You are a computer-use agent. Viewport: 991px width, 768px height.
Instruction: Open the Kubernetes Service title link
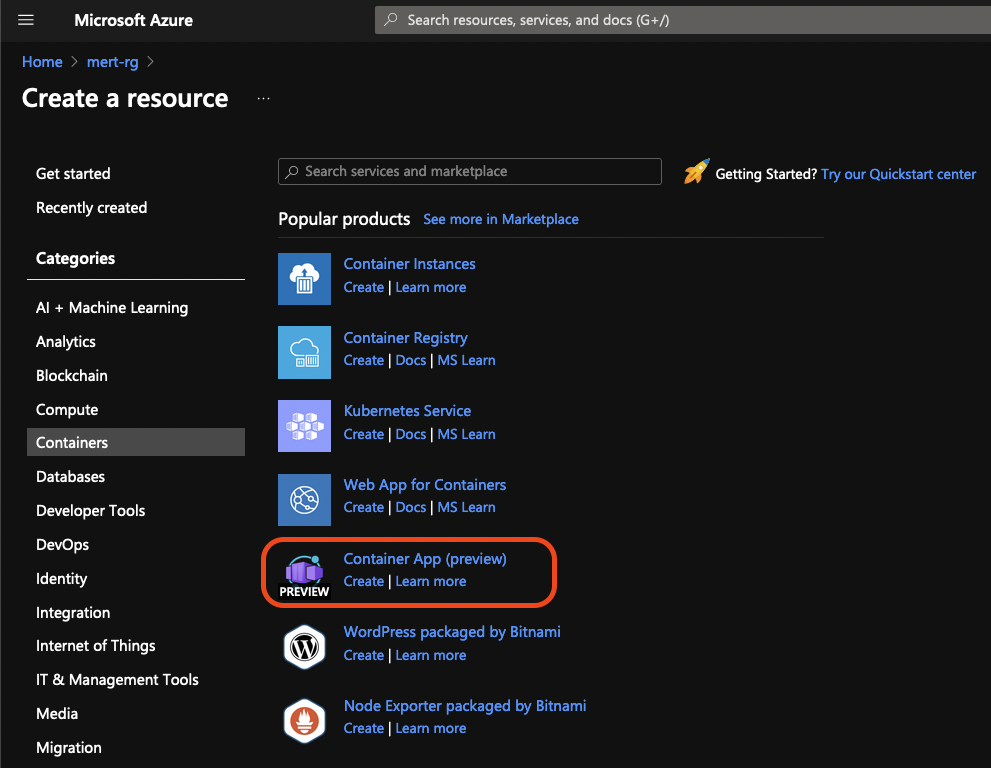(407, 411)
